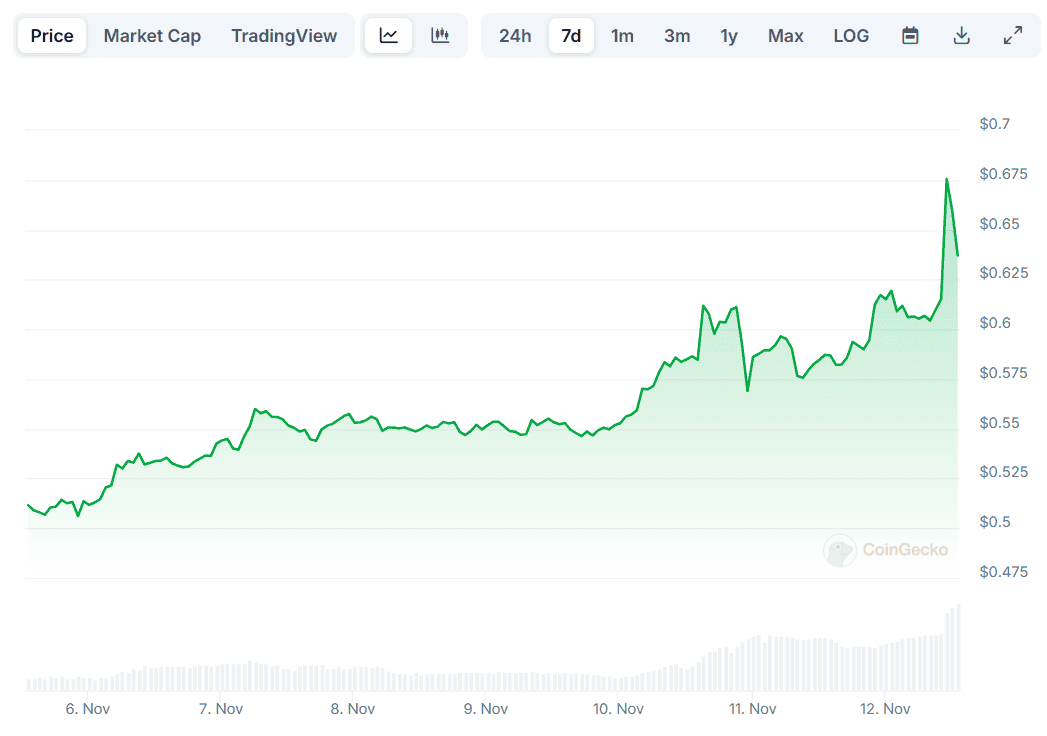Viewport: 1047px width, 736px height.
Task: Click the 6. Nov date label
Action: 85,709
